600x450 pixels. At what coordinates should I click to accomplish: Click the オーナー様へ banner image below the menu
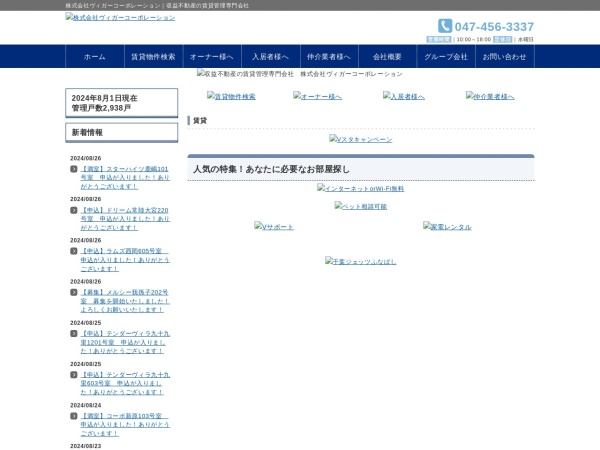[317, 96]
